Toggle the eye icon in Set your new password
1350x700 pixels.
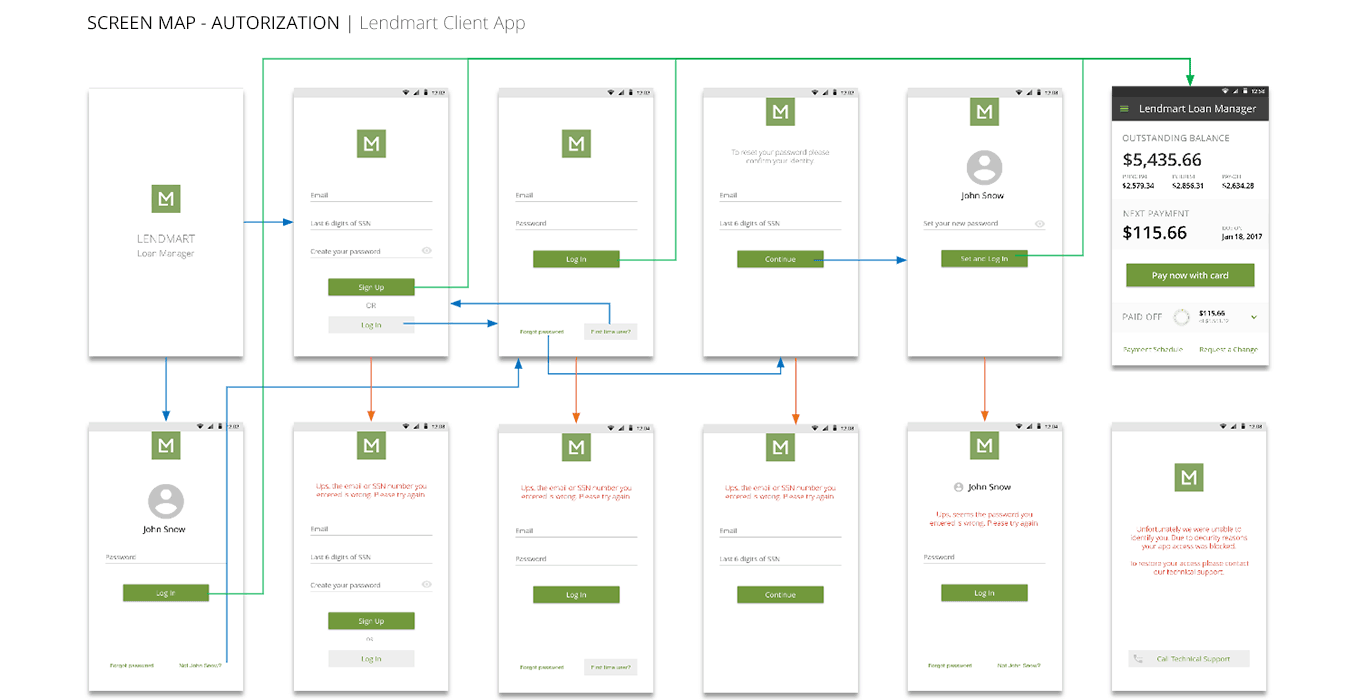click(x=1040, y=224)
